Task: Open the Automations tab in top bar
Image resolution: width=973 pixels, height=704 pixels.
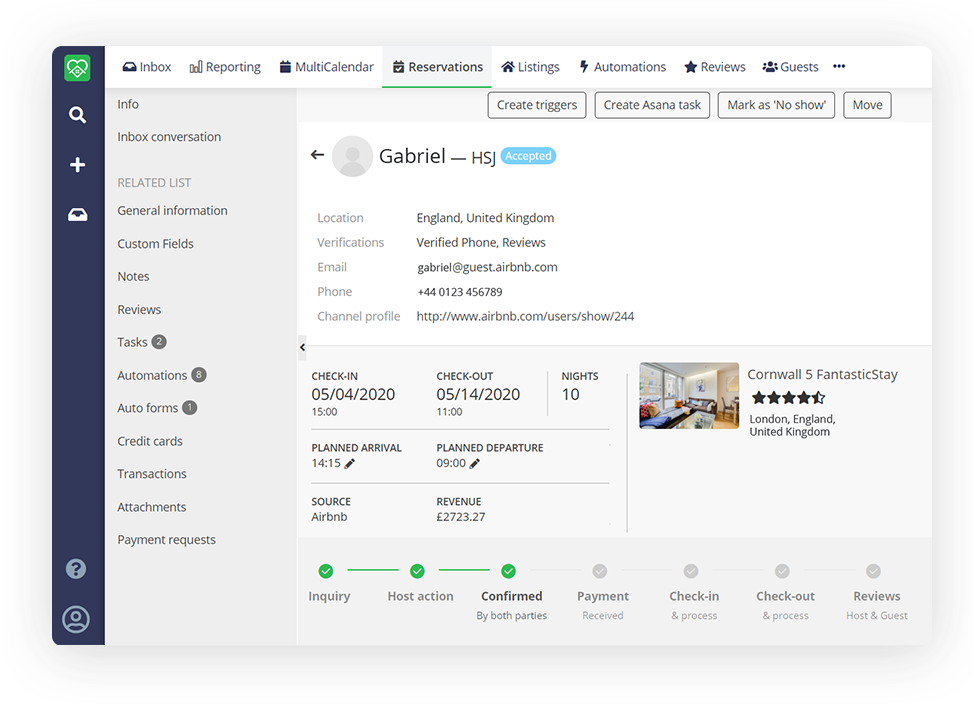Action: [x=622, y=67]
